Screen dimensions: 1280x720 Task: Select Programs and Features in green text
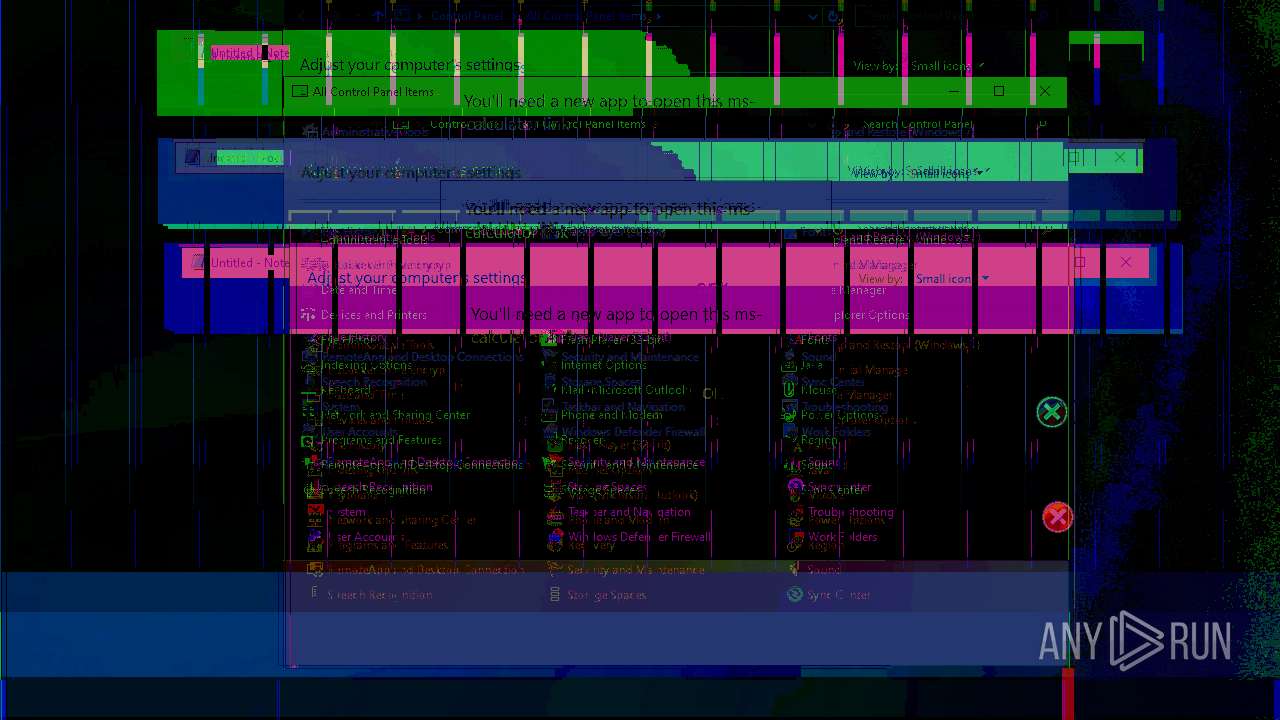(381, 440)
